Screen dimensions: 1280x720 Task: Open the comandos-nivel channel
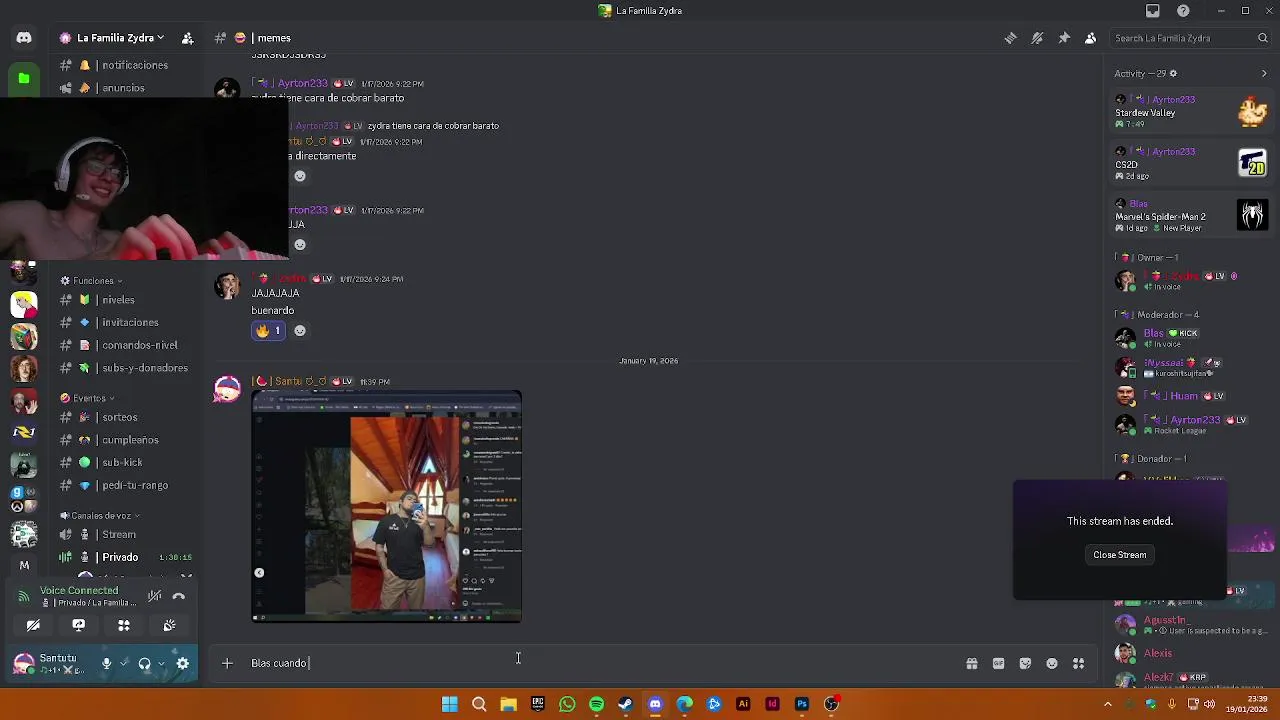coord(125,345)
